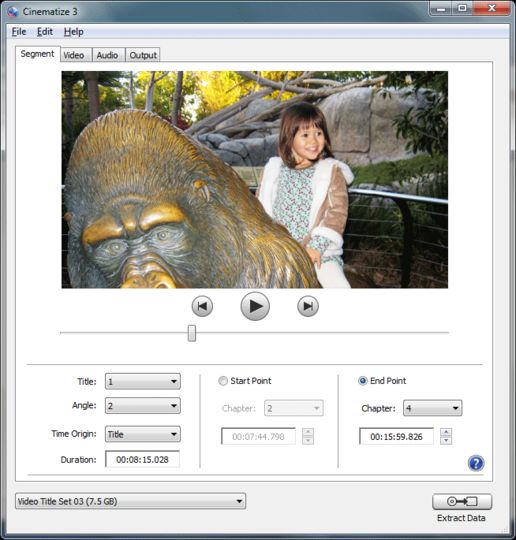Decrease End Point time with down arrow
This screenshot has width=516, height=540.
click(x=446, y=440)
